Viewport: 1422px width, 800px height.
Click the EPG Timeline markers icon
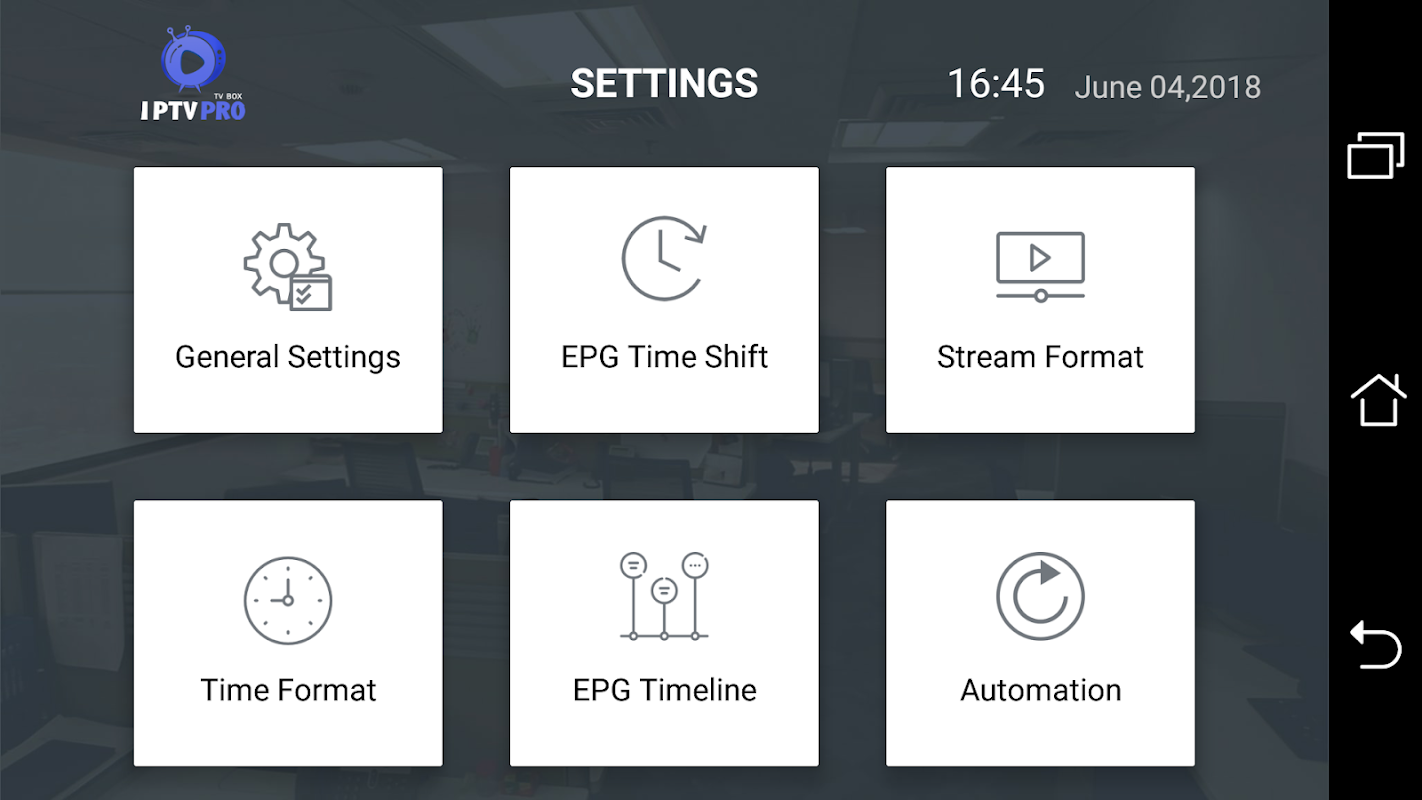(664, 596)
